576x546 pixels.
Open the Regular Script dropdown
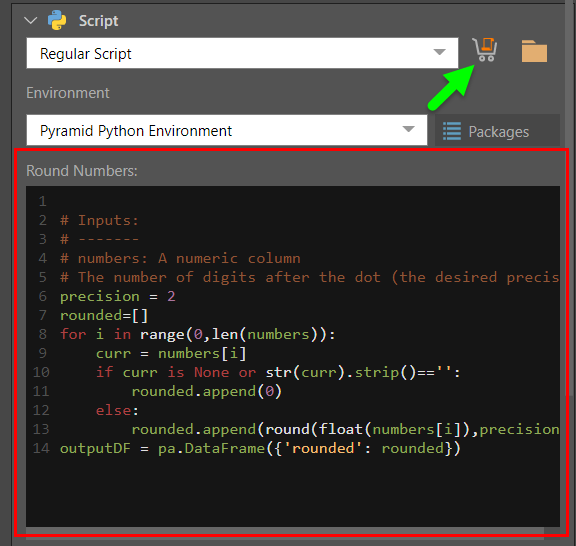coord(242,53)
